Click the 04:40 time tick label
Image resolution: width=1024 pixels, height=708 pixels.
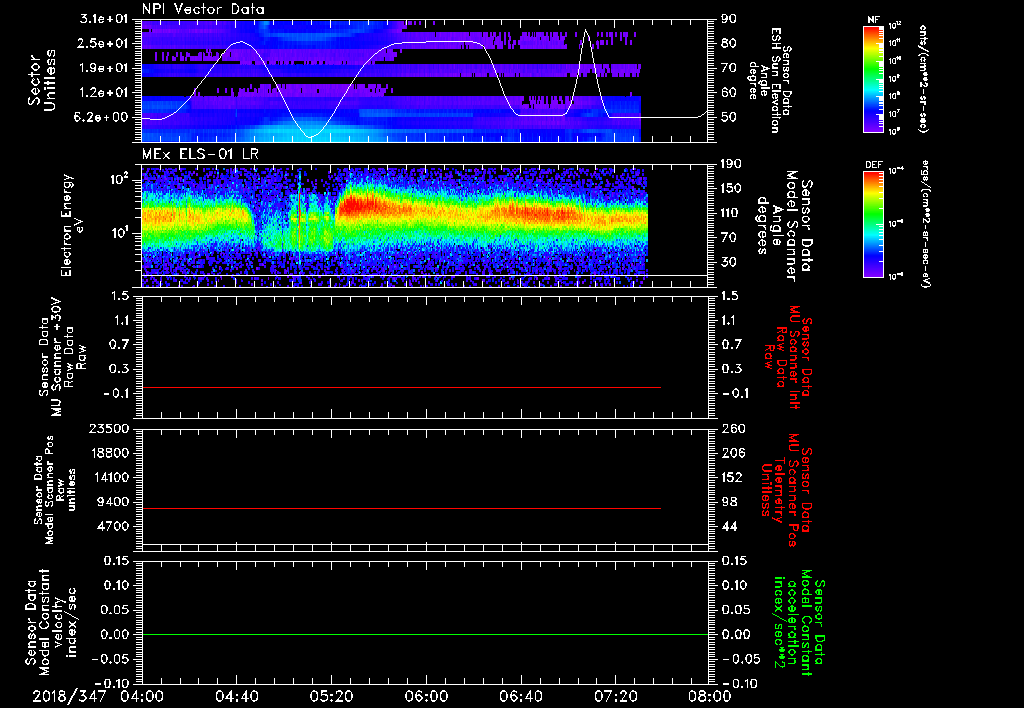pyautogui.click(x=236, y=696)
